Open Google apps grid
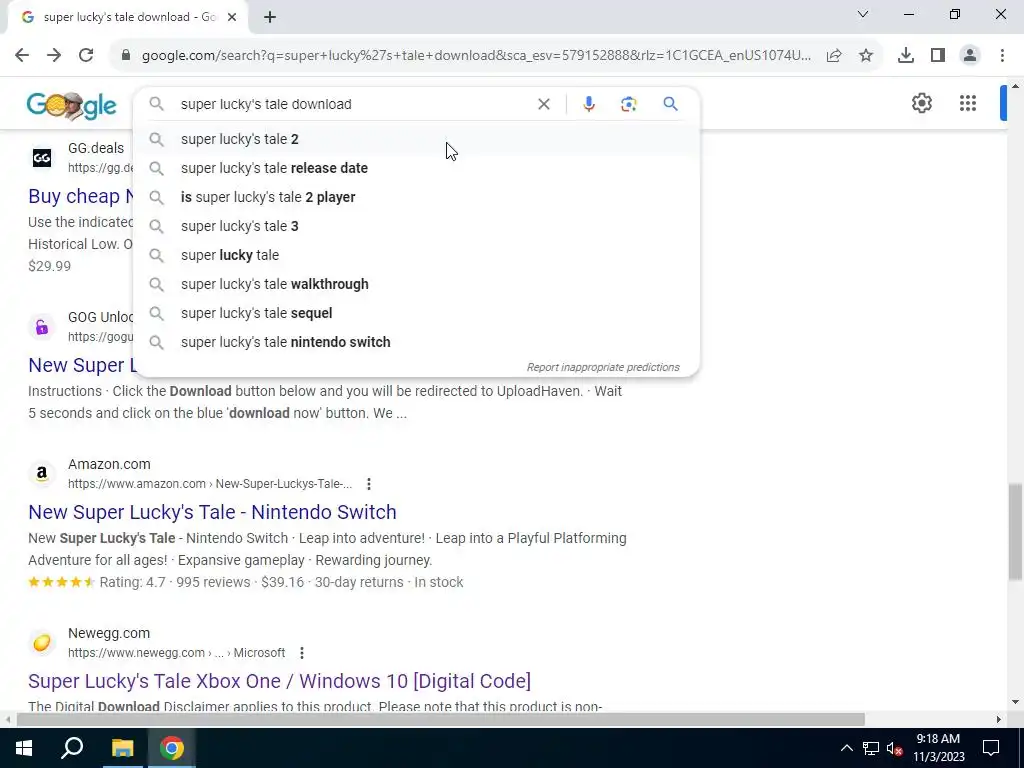Viewport: 1024px width, 768px height. click(968, 103)
